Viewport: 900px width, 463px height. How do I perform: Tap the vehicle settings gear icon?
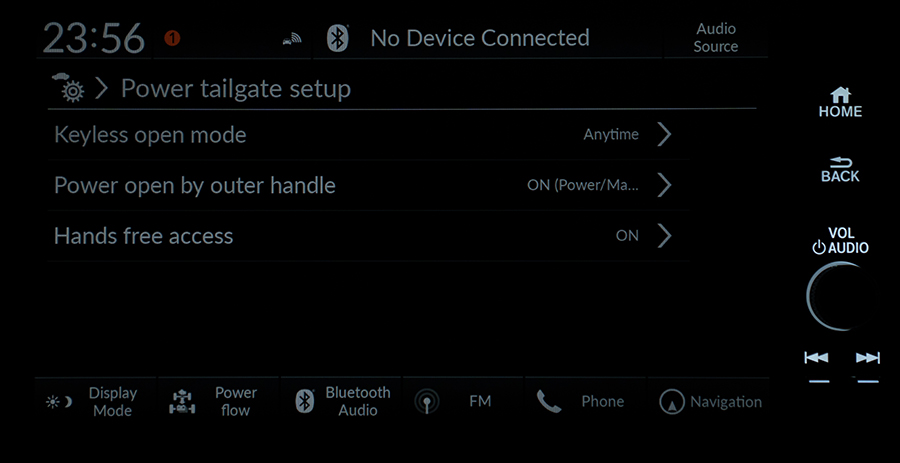coord(69,87)
